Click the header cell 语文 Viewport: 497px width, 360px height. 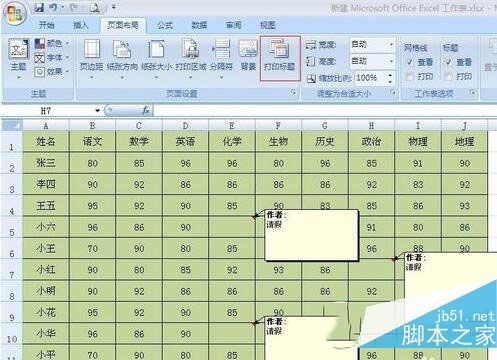92,142
